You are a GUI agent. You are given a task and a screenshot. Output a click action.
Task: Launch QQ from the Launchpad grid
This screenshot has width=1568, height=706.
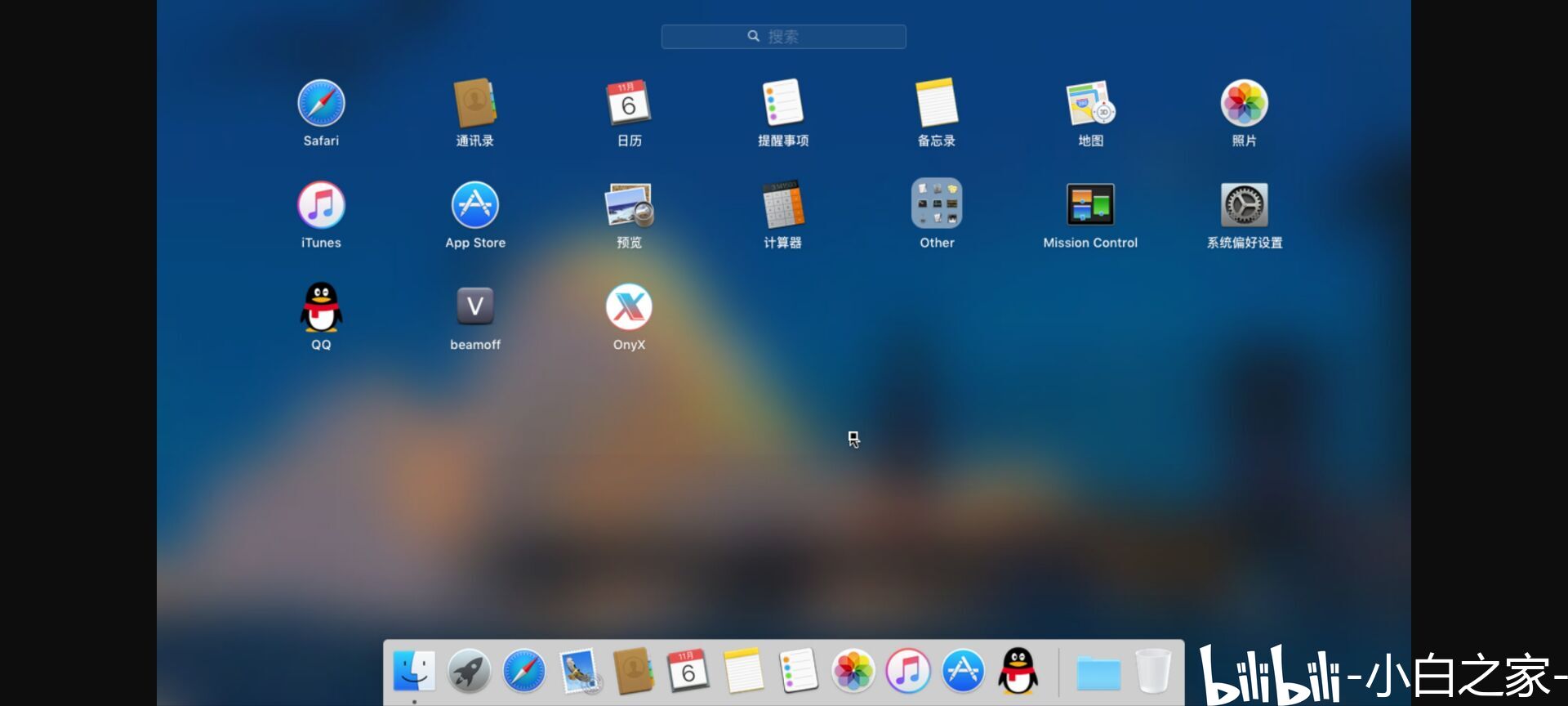pyautogui.click(x=321, y=307)
